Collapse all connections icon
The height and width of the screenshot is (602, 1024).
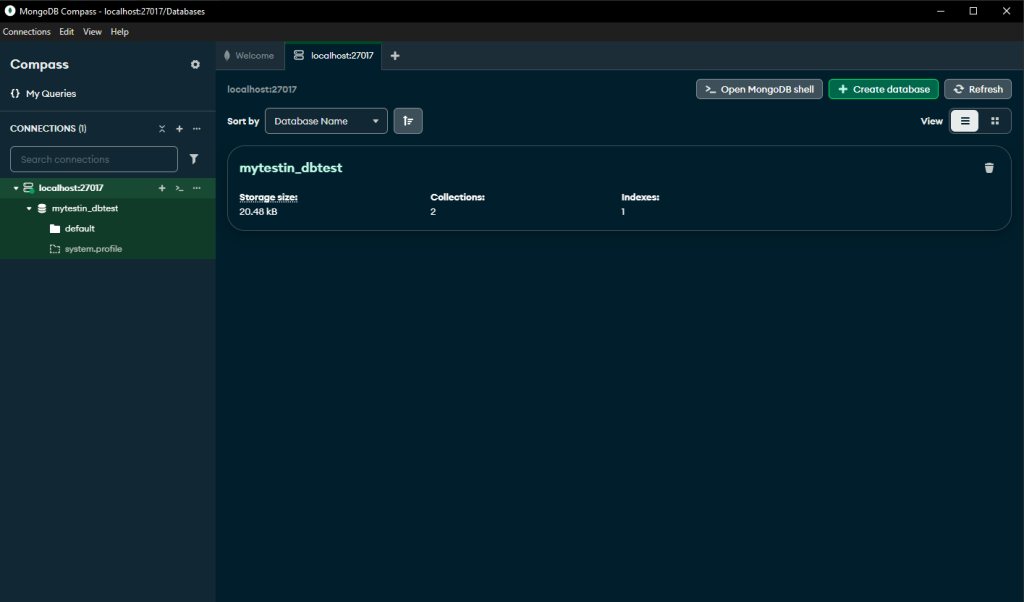click(162, 129)
